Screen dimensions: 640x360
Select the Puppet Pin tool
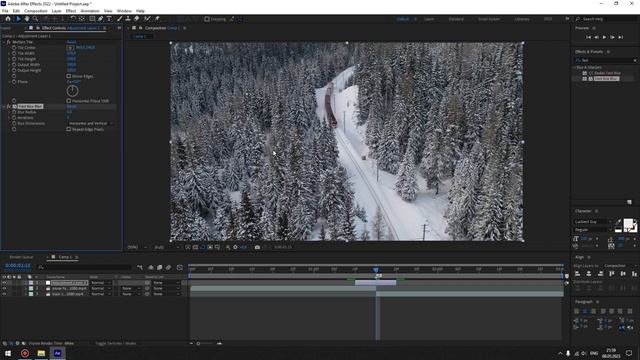[157, 19]
